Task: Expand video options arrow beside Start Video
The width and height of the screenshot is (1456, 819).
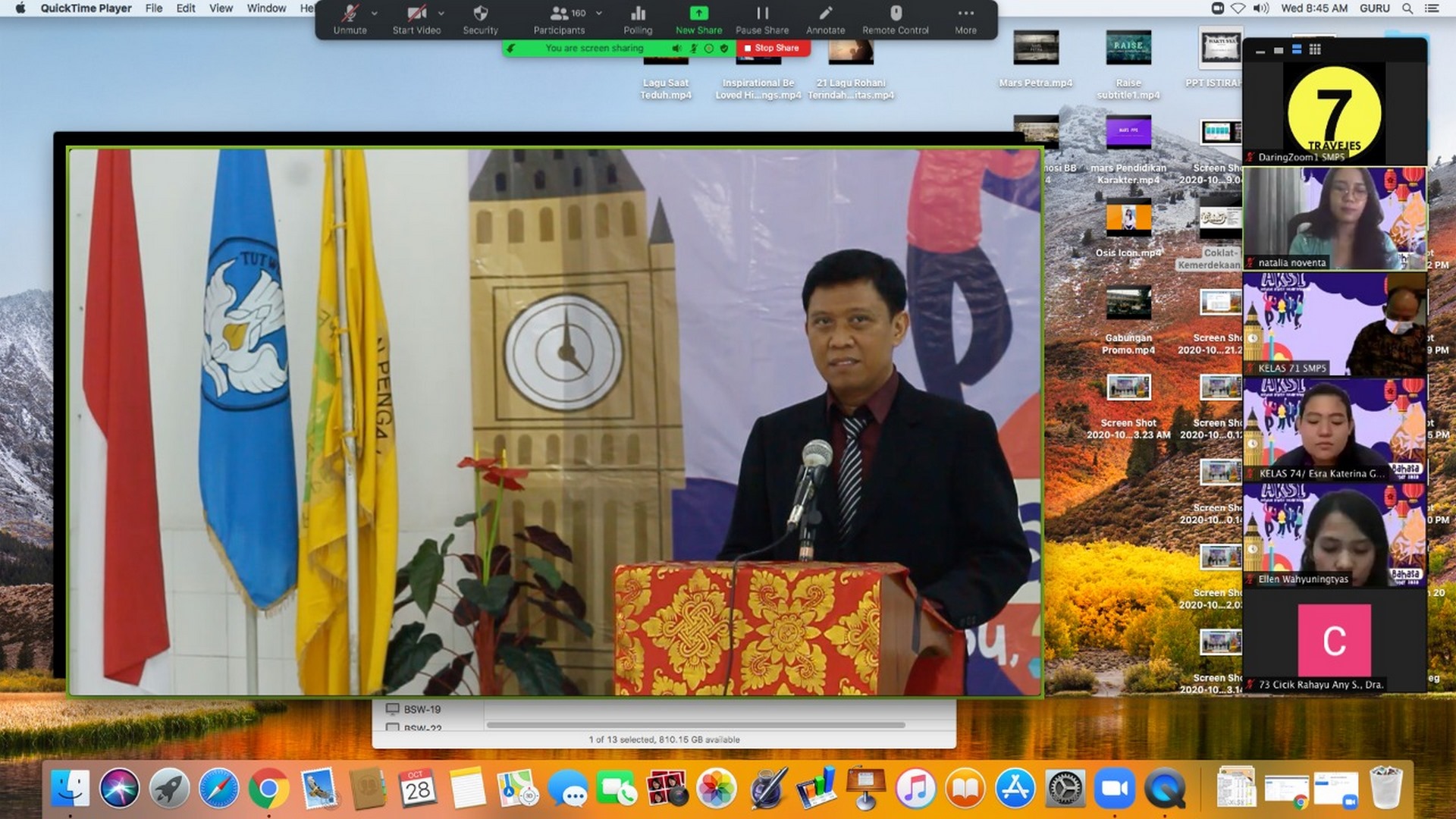Action: tap(441, 13)
